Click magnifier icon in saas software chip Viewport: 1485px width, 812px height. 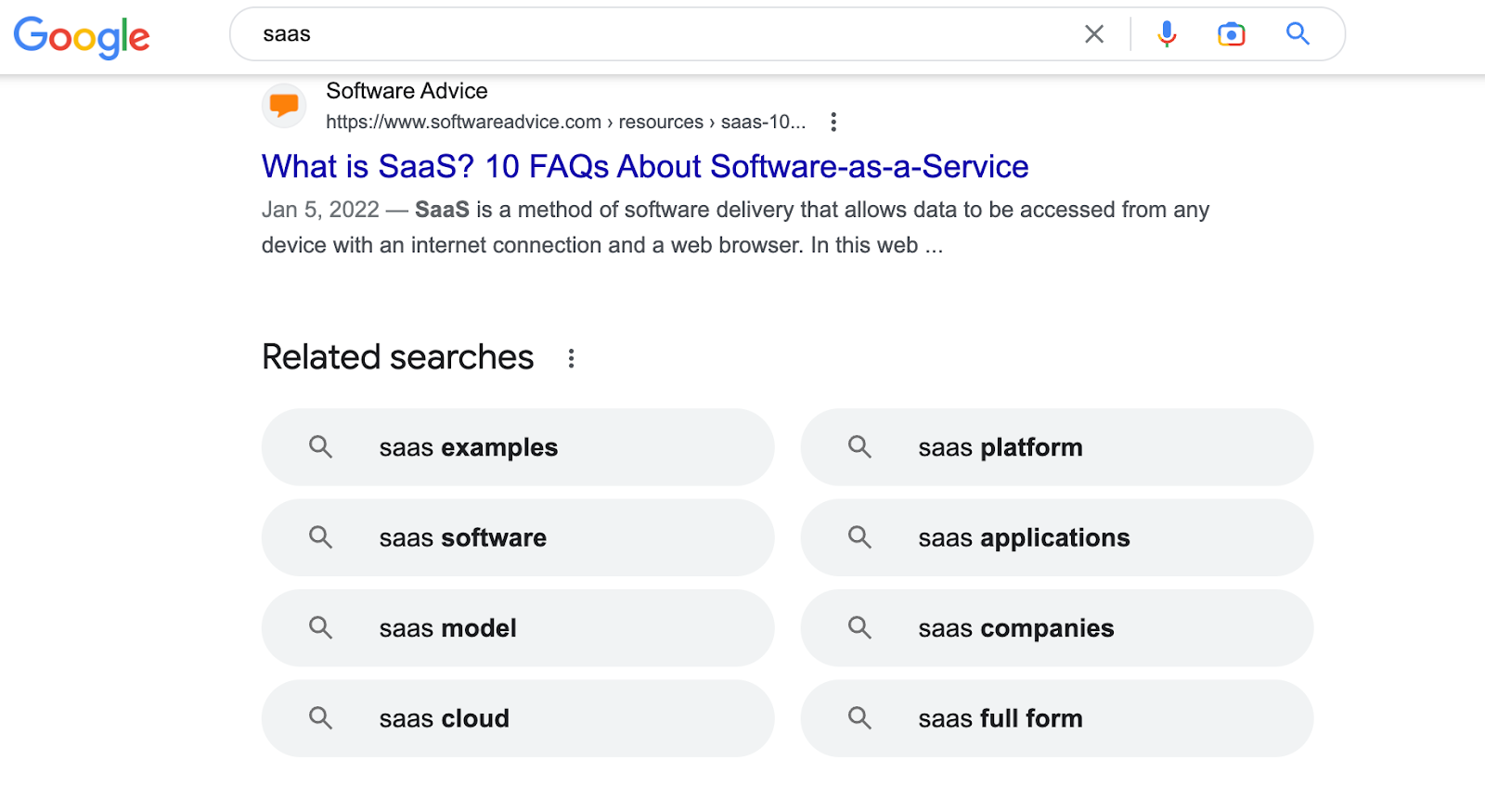point(320,537)
